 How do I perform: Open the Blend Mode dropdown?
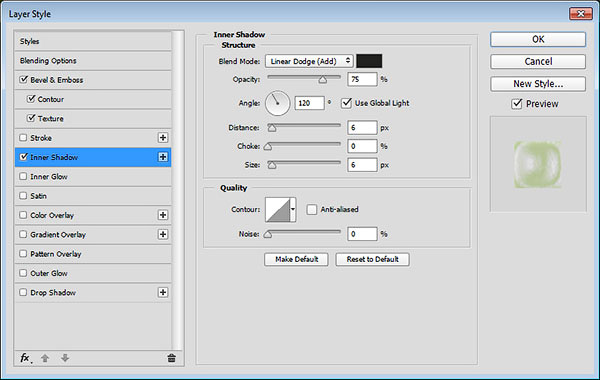[309, 61]
